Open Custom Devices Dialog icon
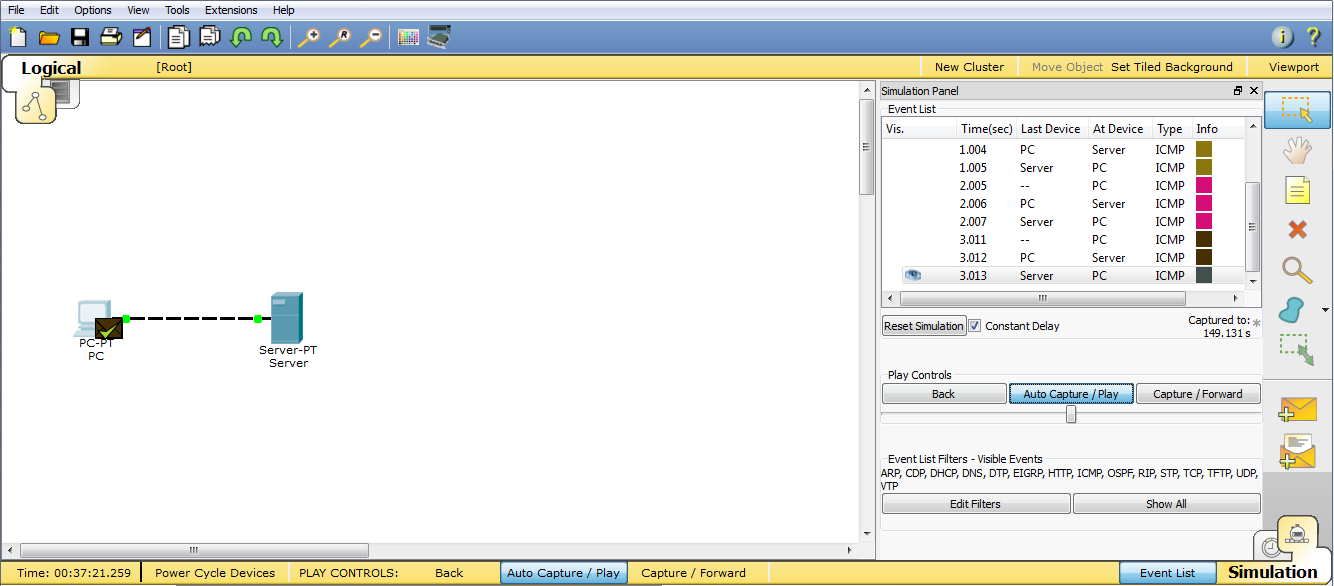The height and width of the screenshot is (586, 1334). 439,38
